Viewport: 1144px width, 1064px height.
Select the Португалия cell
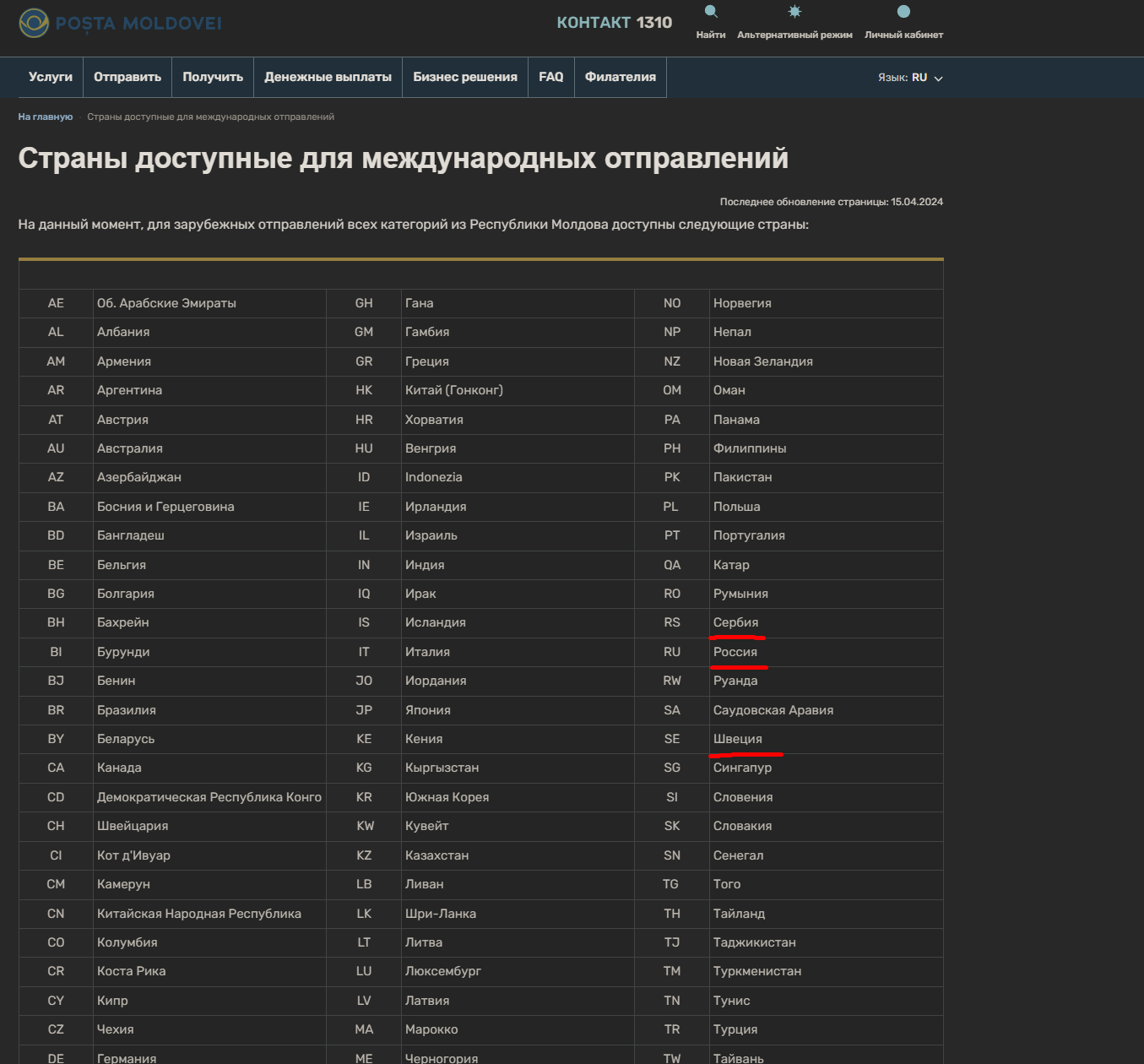point(827,535)
